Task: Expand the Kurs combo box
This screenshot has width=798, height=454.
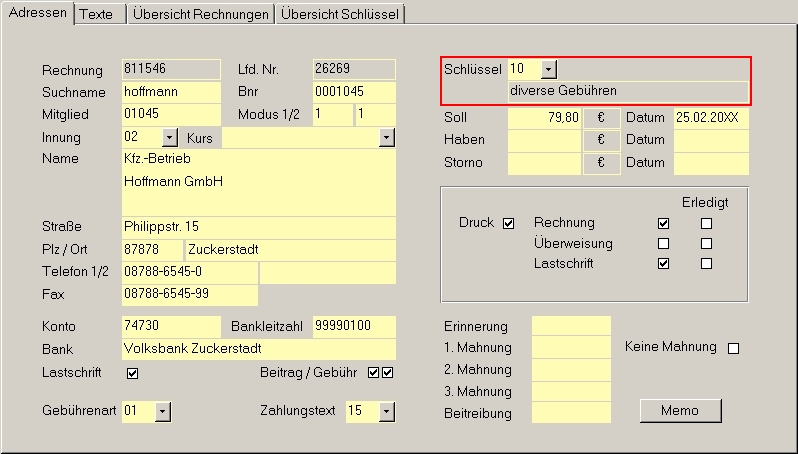Action: click(x=387, y=138)
